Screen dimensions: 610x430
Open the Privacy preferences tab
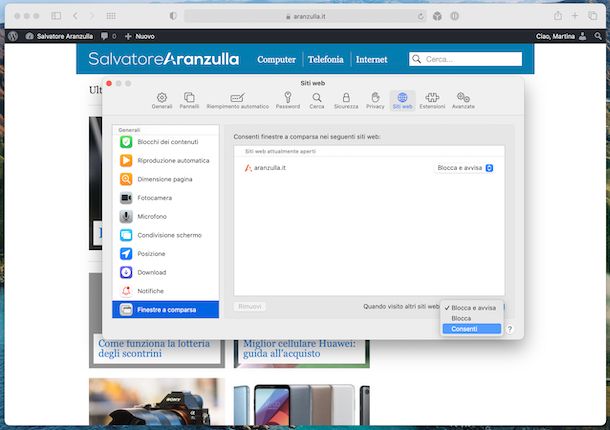375,100
